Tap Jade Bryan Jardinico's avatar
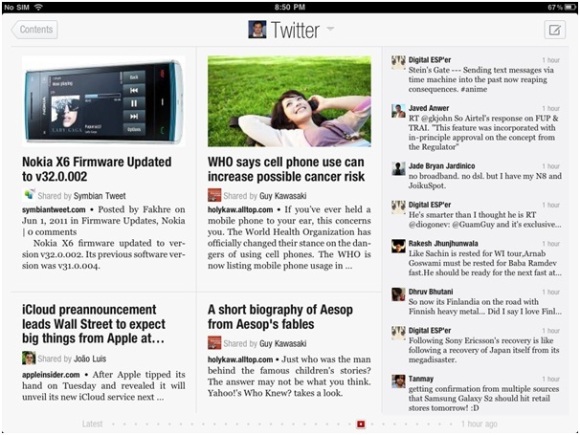 click(x=398, y=169)
